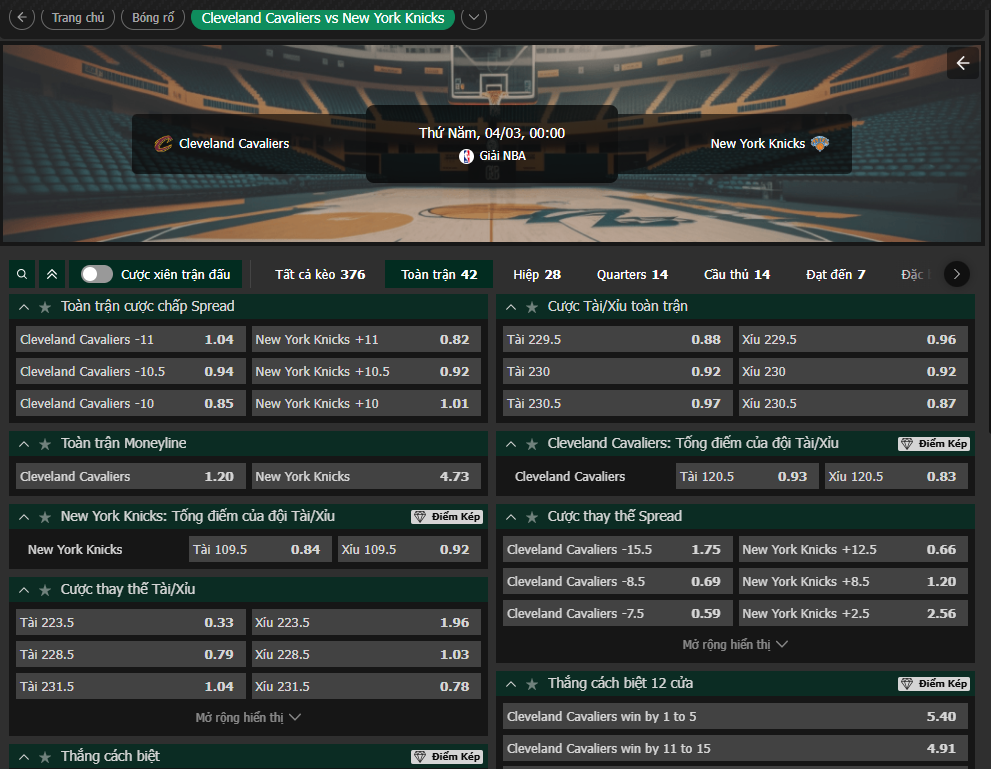Open the Bóng rổ breadcrumb
The image size is (991, 769).
coord(153,18)
